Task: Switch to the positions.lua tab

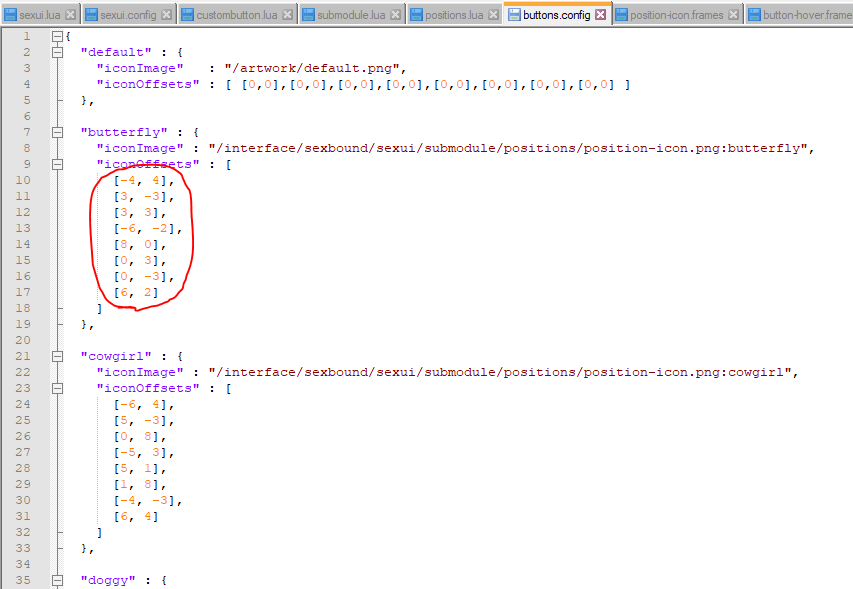Action: tap(454, 15)
